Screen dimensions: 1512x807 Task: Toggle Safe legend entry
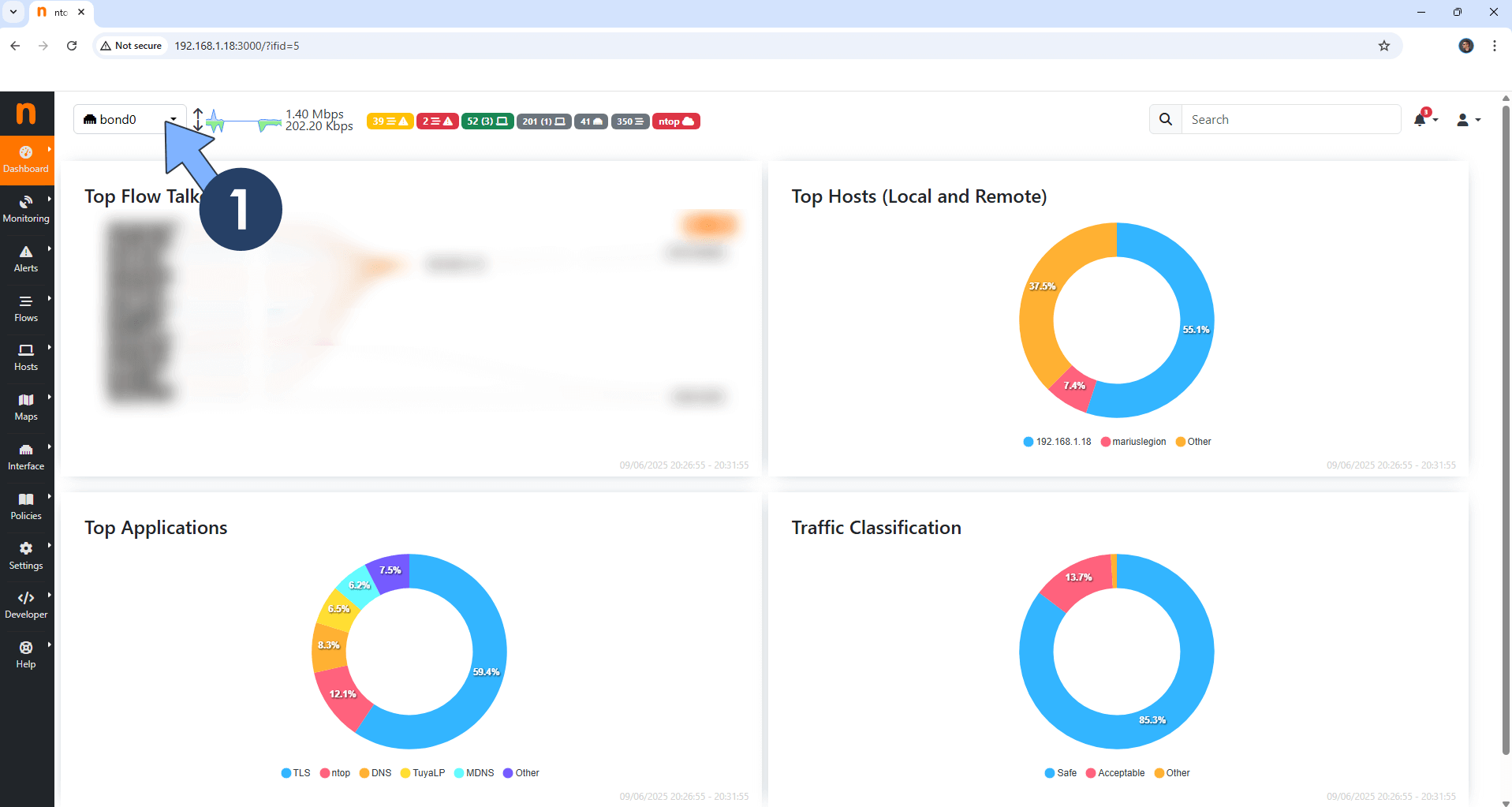1061,773
